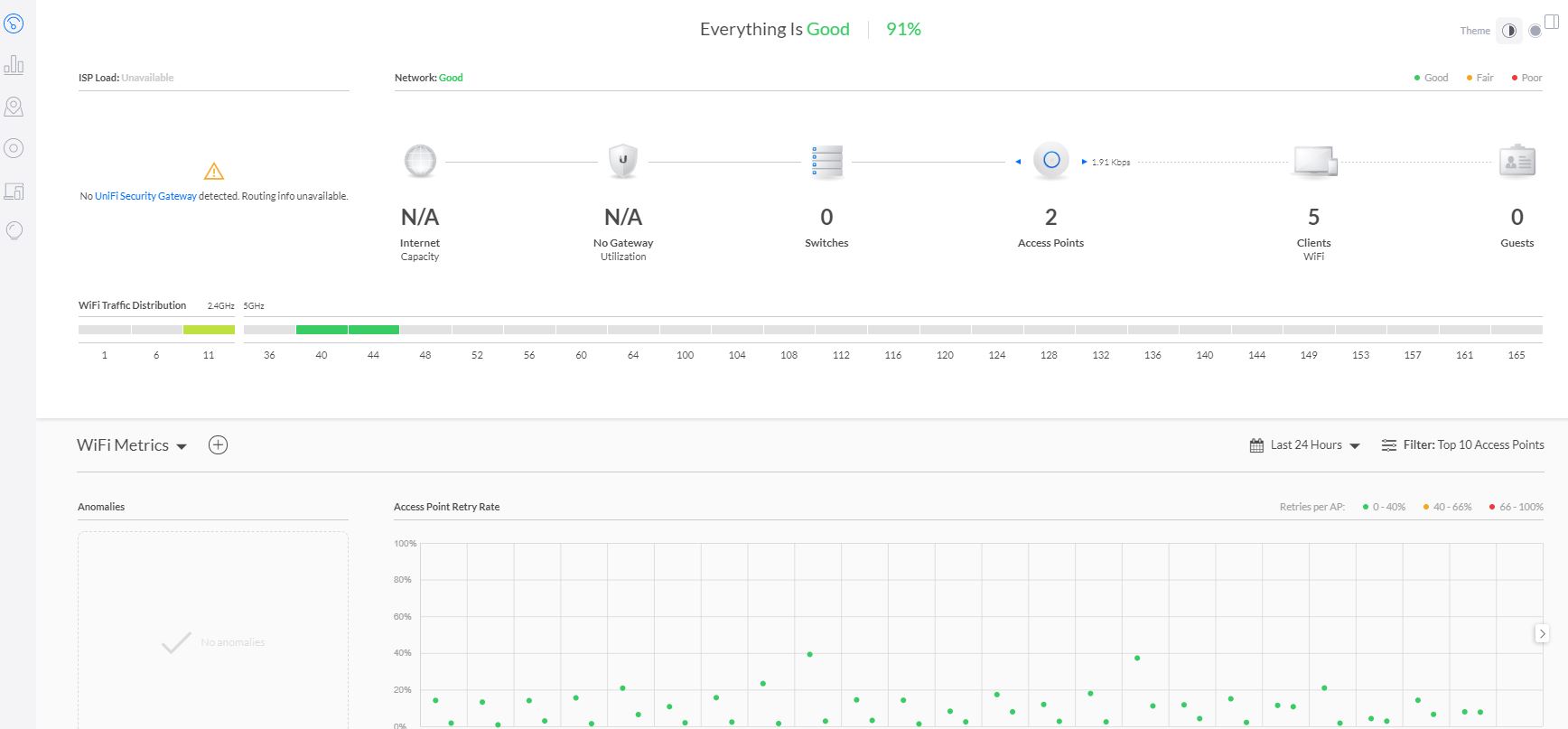Viewport: 1568px width, 729px height.
Task: Toggle the side panel layout icon
Action: pos(1552,22)
